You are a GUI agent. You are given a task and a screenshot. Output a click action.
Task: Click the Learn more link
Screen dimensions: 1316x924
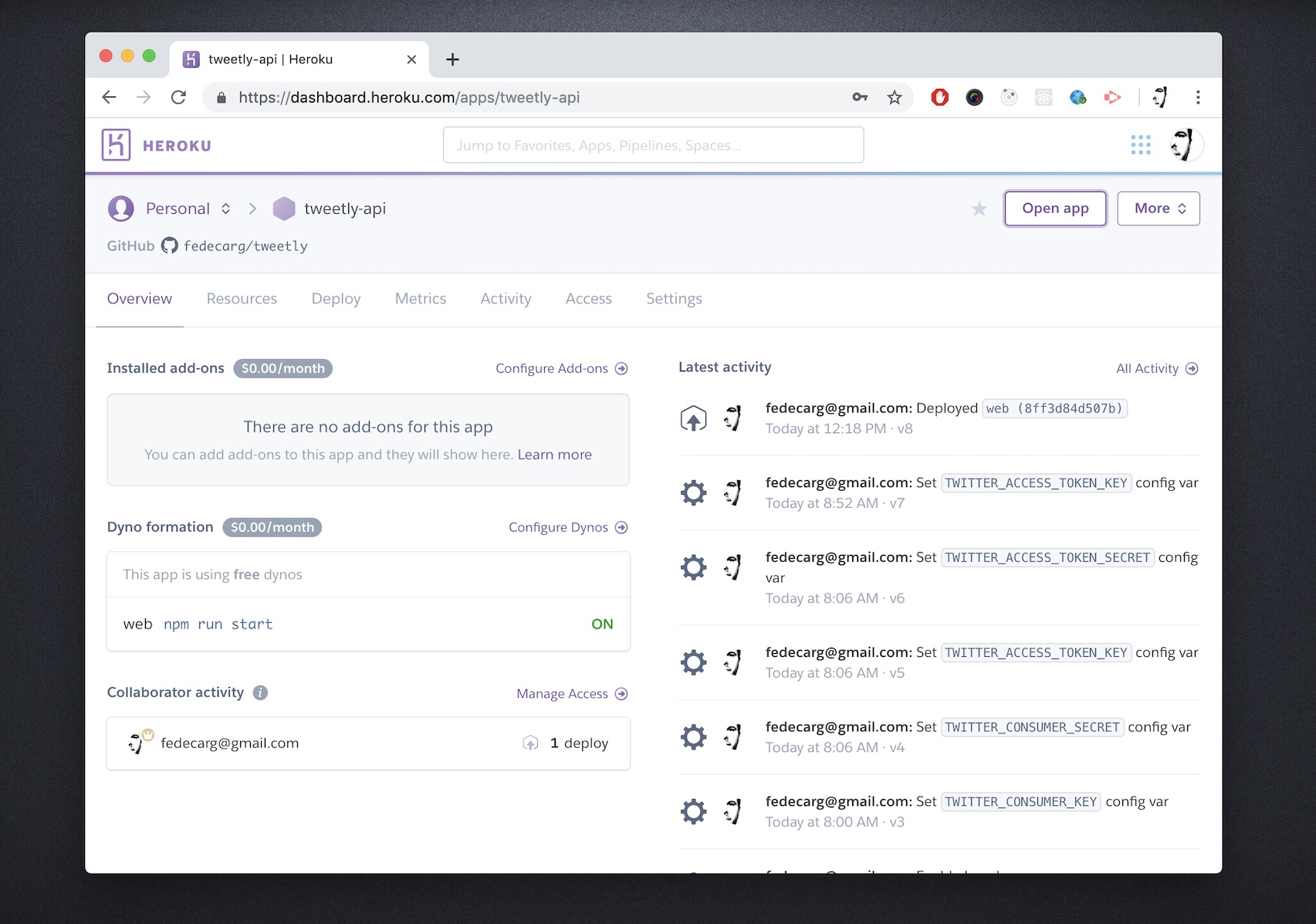coord(554,455)
